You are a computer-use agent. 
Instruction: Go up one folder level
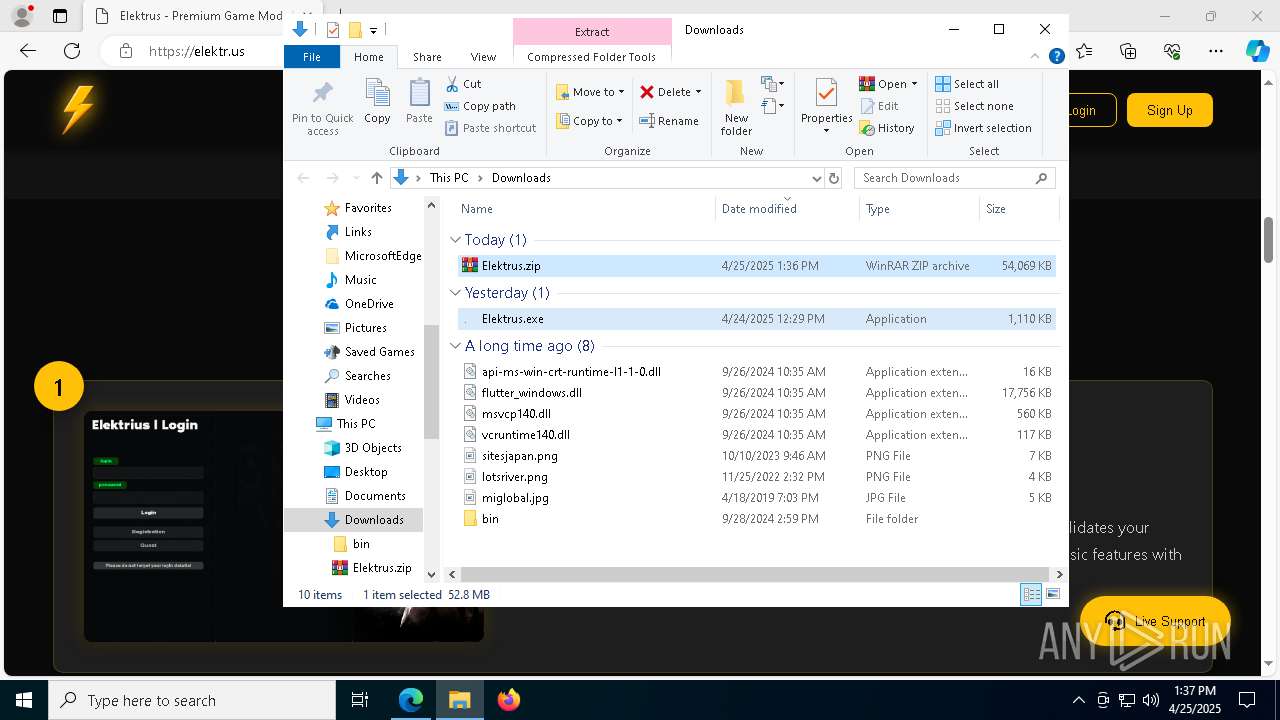376,178
